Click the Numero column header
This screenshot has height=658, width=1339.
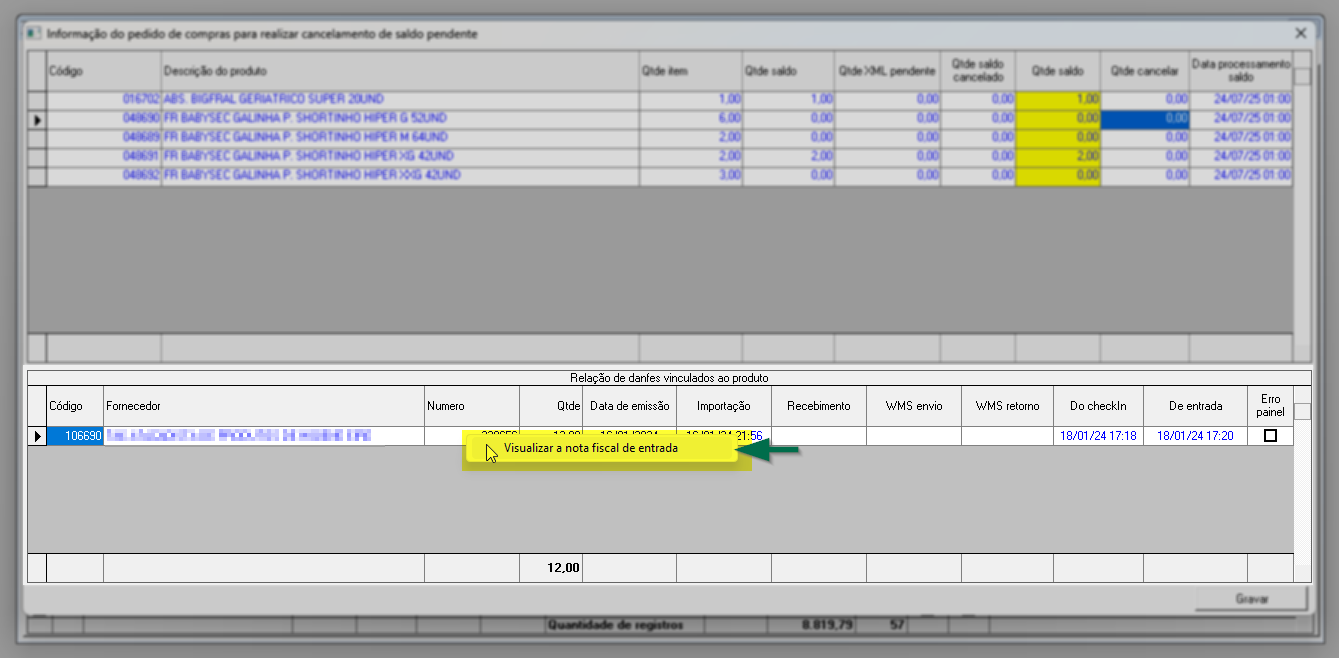[472, 406]
